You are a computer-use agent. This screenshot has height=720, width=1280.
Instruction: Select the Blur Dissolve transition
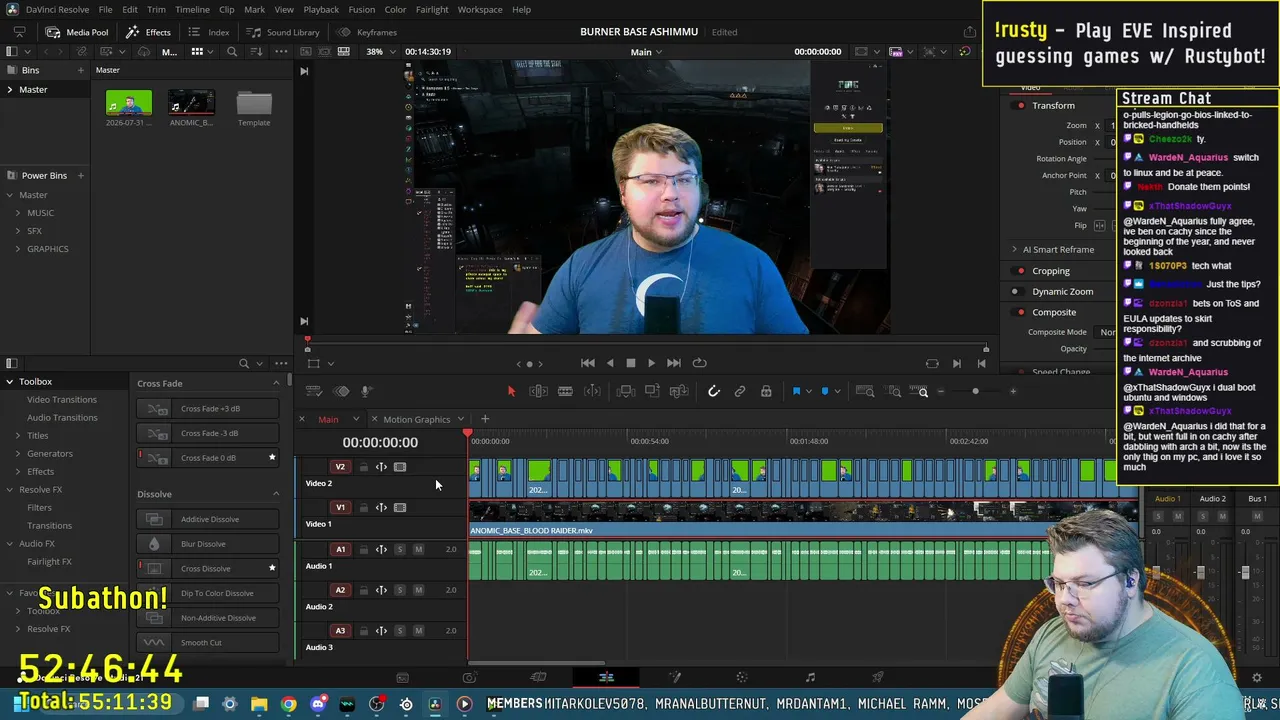209,544
